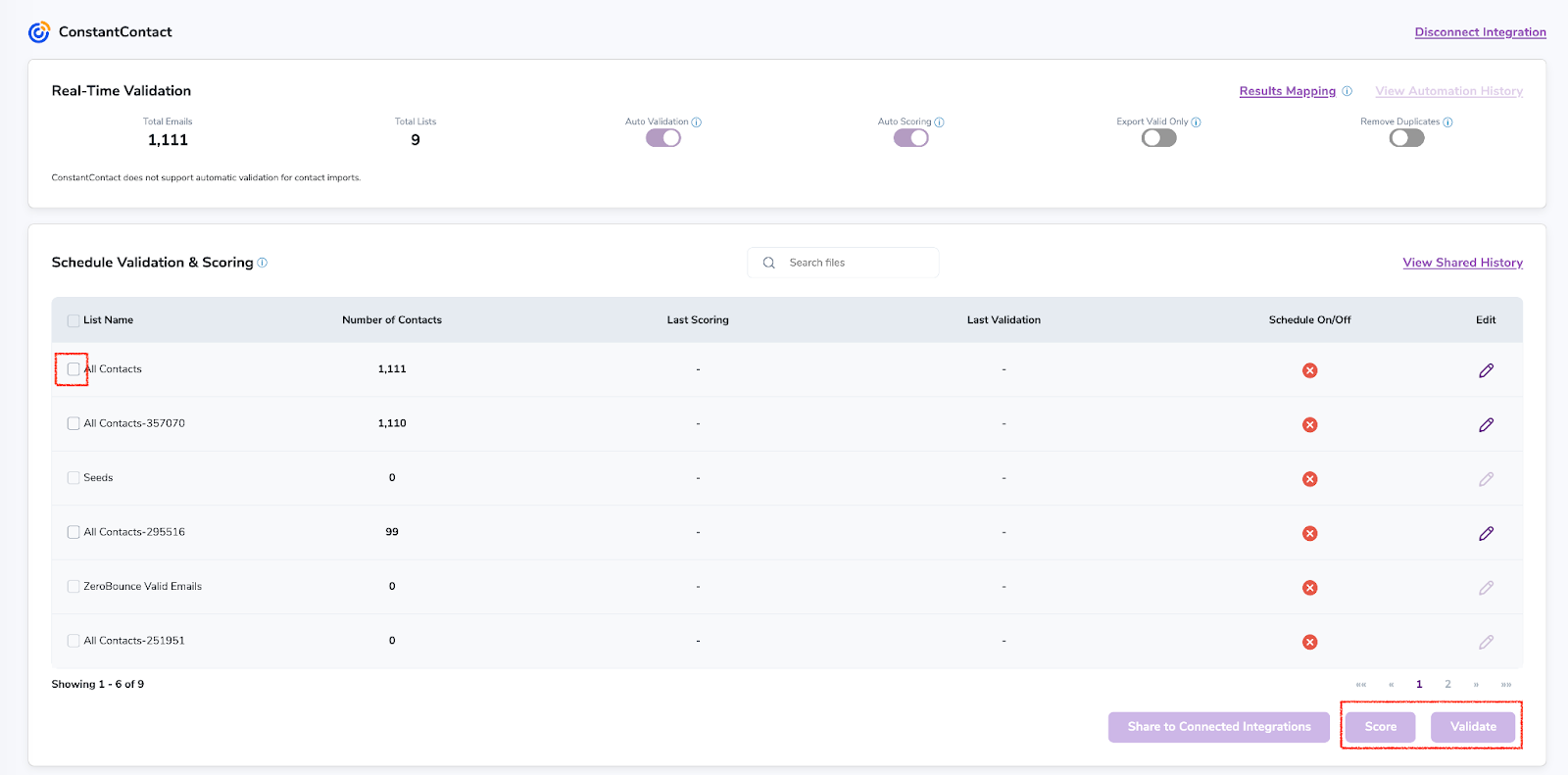The height and width of the screenshot is (775, 1568).
Task: Open the Results Mapping info icon
Action: coord(1347,91)
